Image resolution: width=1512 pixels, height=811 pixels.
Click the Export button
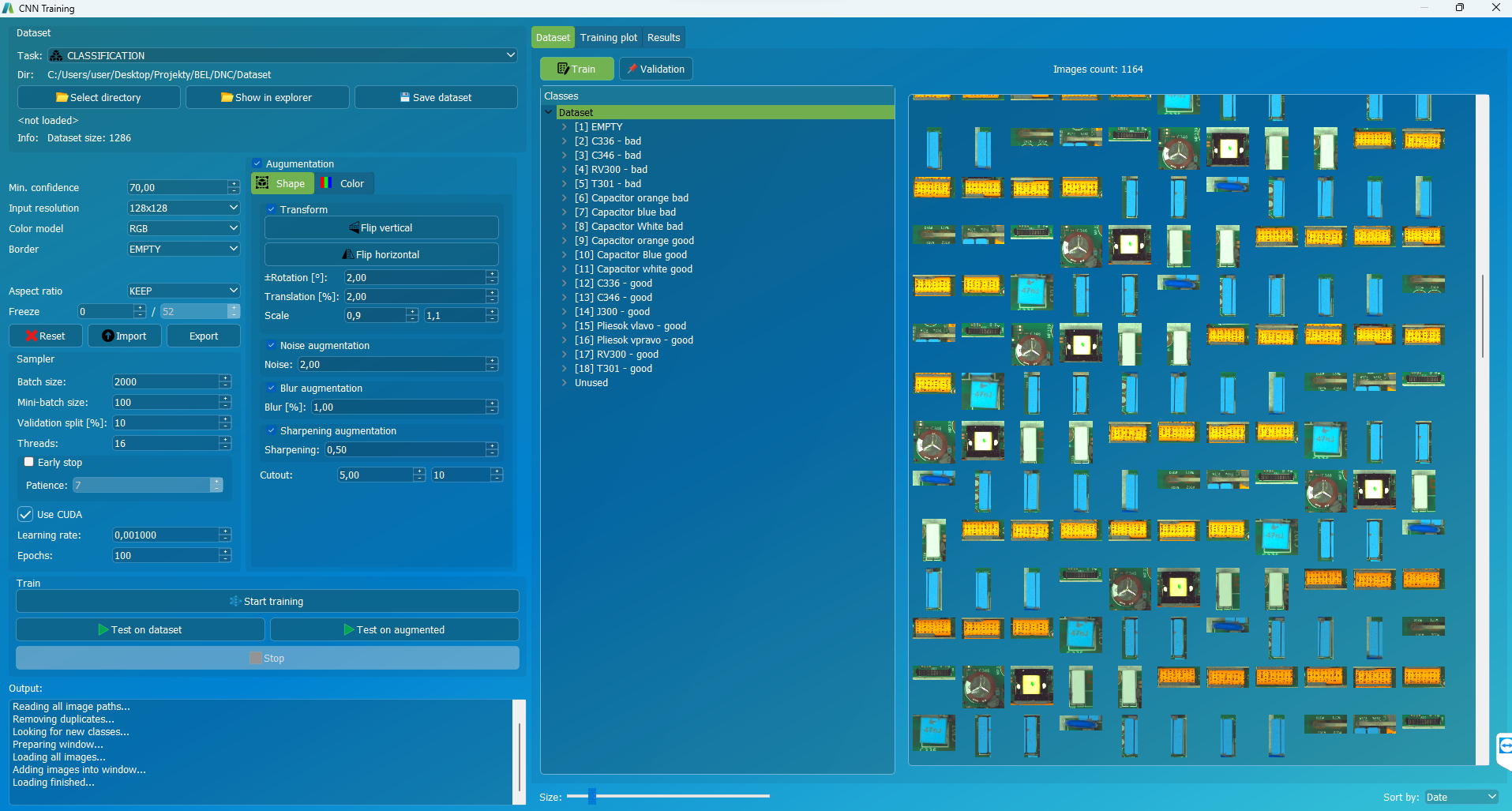(204, 336)
